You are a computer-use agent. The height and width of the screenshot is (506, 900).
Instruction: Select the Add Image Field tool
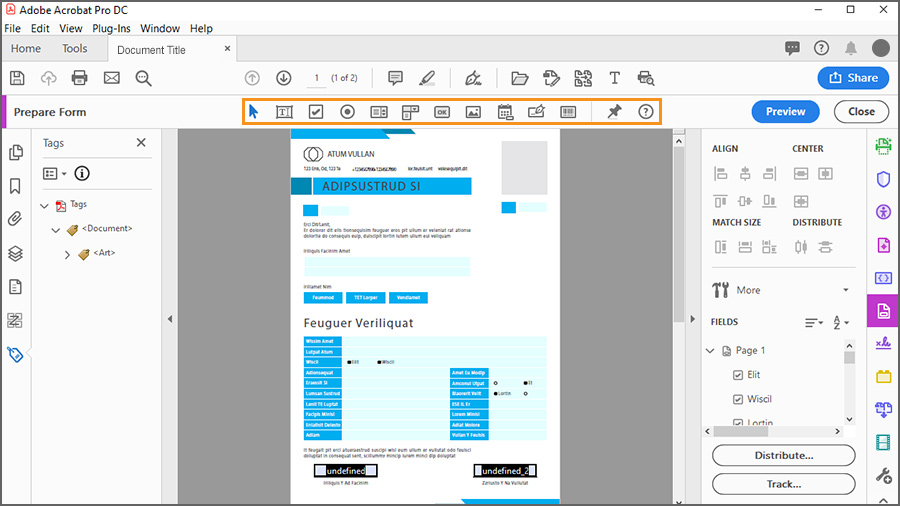click(x=473, y=112)
